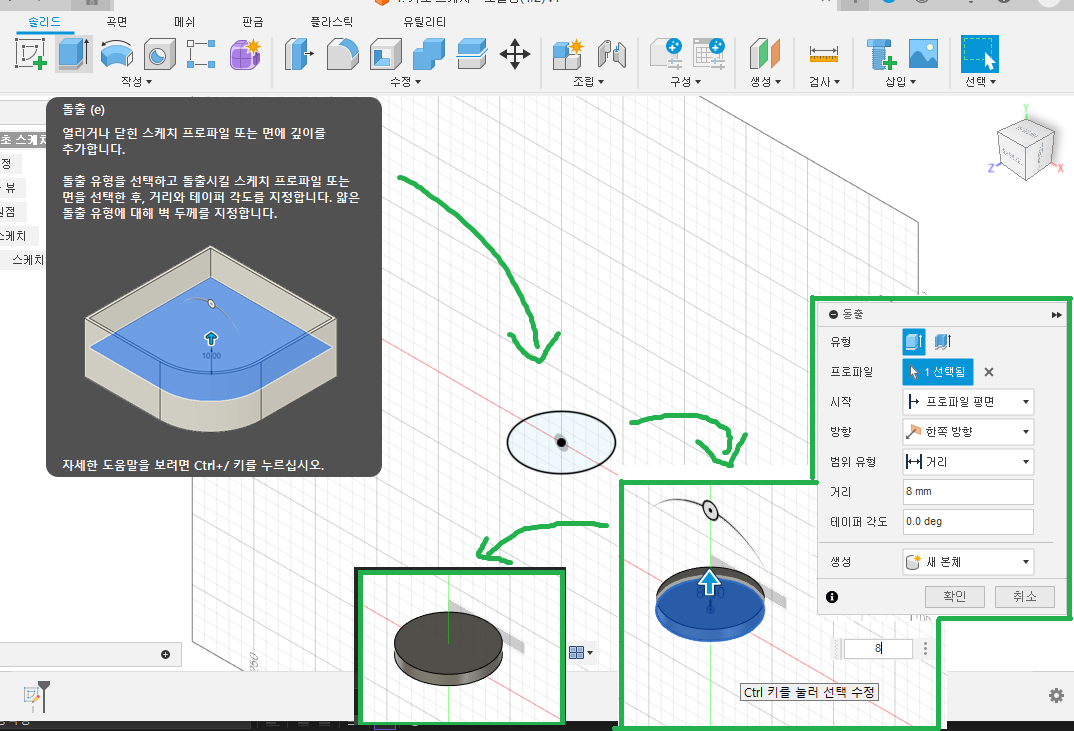Confirm the extrude with 확인
The height and width of the screenshot is (731, 1074).
tap(955, 597)
